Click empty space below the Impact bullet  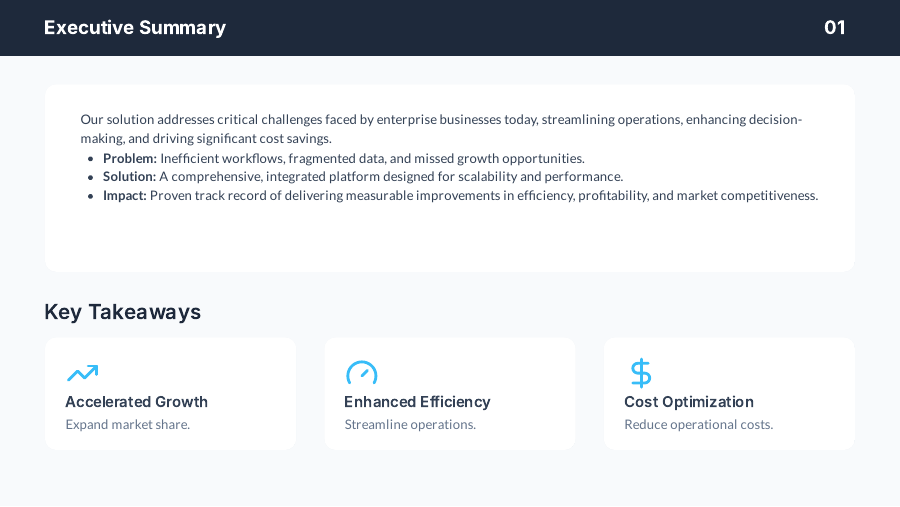coord(450,240)
